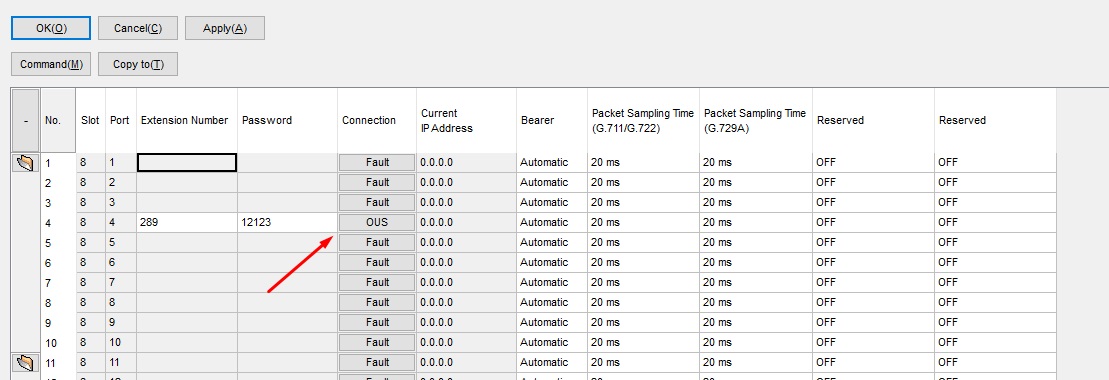Click the Fault connection button in row 7
Image resolution: width=1109 pixels, height=380 pixels.
click(x=377, y=282)
